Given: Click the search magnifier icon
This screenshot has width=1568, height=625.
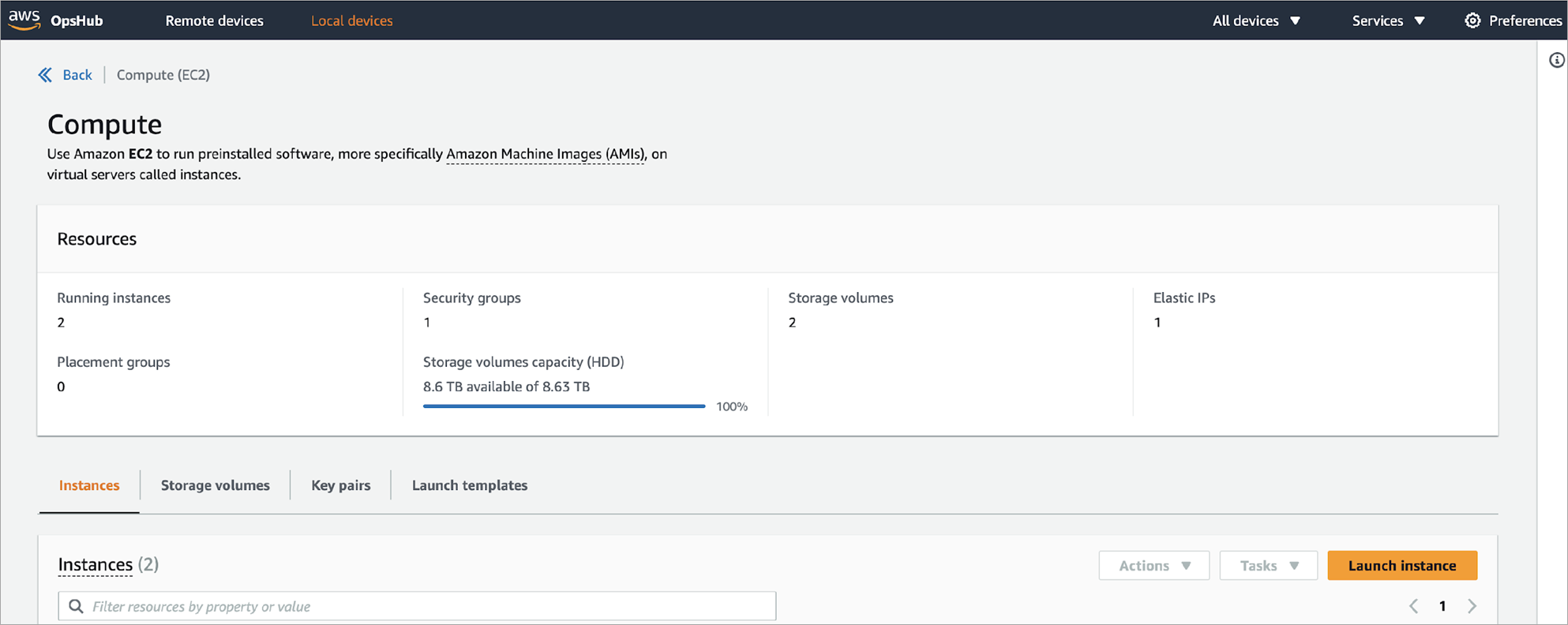Looking at the screenshot, I should [x=76, y=606].
